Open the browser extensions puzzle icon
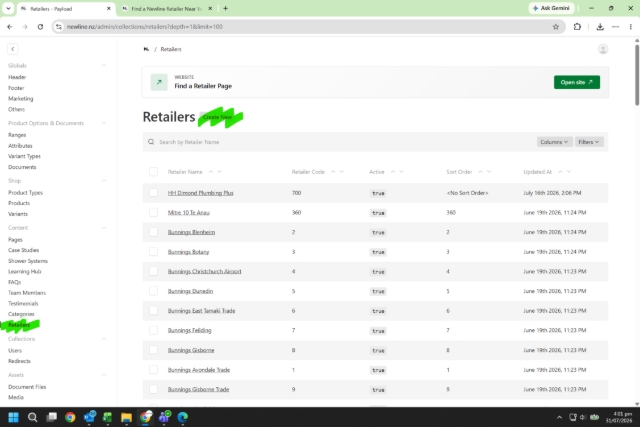The image size is (640, 427). coord(577,27)
